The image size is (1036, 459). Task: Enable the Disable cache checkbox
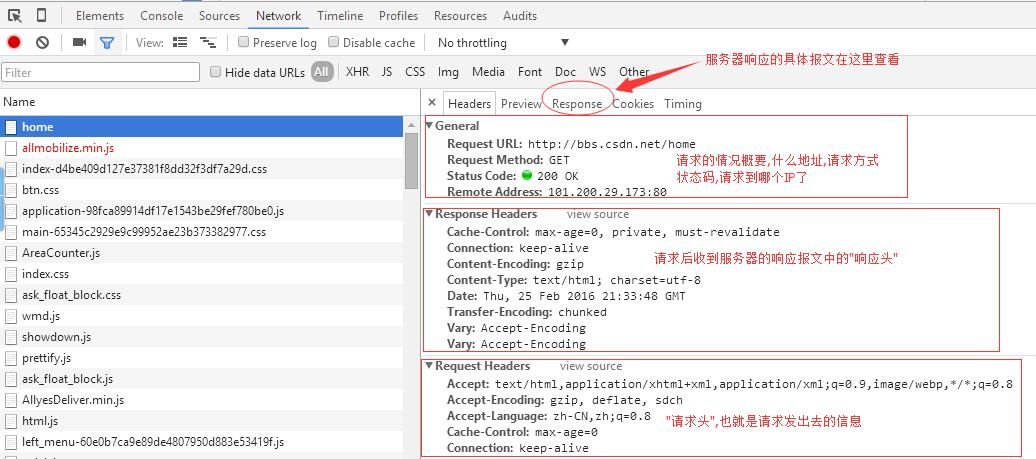pyautogui.click(x=334, y=42)
